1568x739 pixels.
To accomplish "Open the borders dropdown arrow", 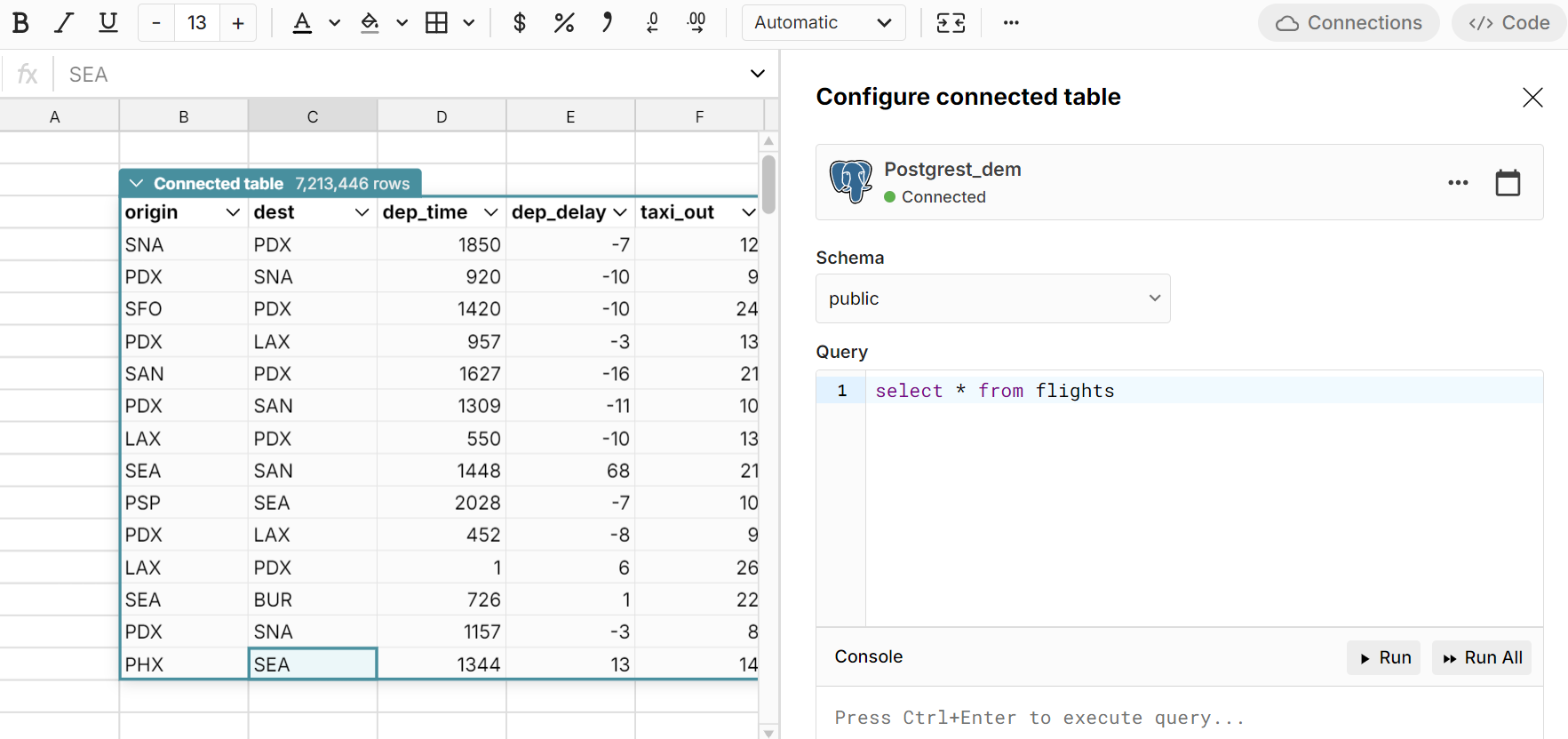I will 469,23.
